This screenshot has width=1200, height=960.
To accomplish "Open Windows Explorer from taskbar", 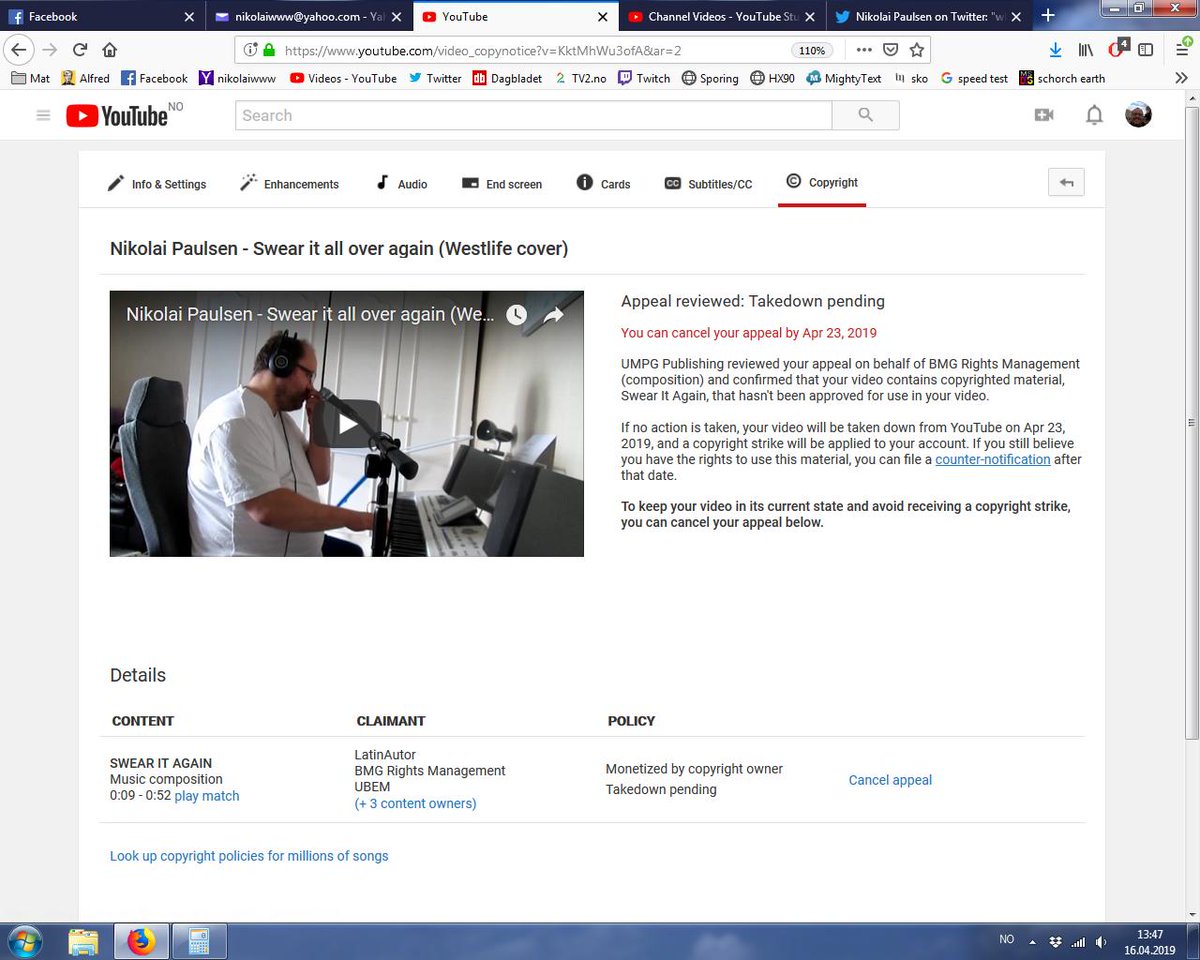I will point(84,941).
